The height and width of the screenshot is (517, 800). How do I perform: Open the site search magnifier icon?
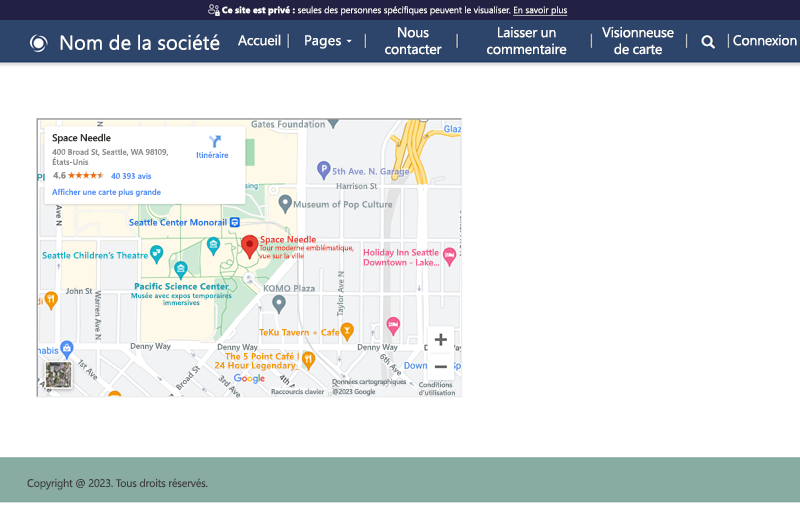coord(708,42)
